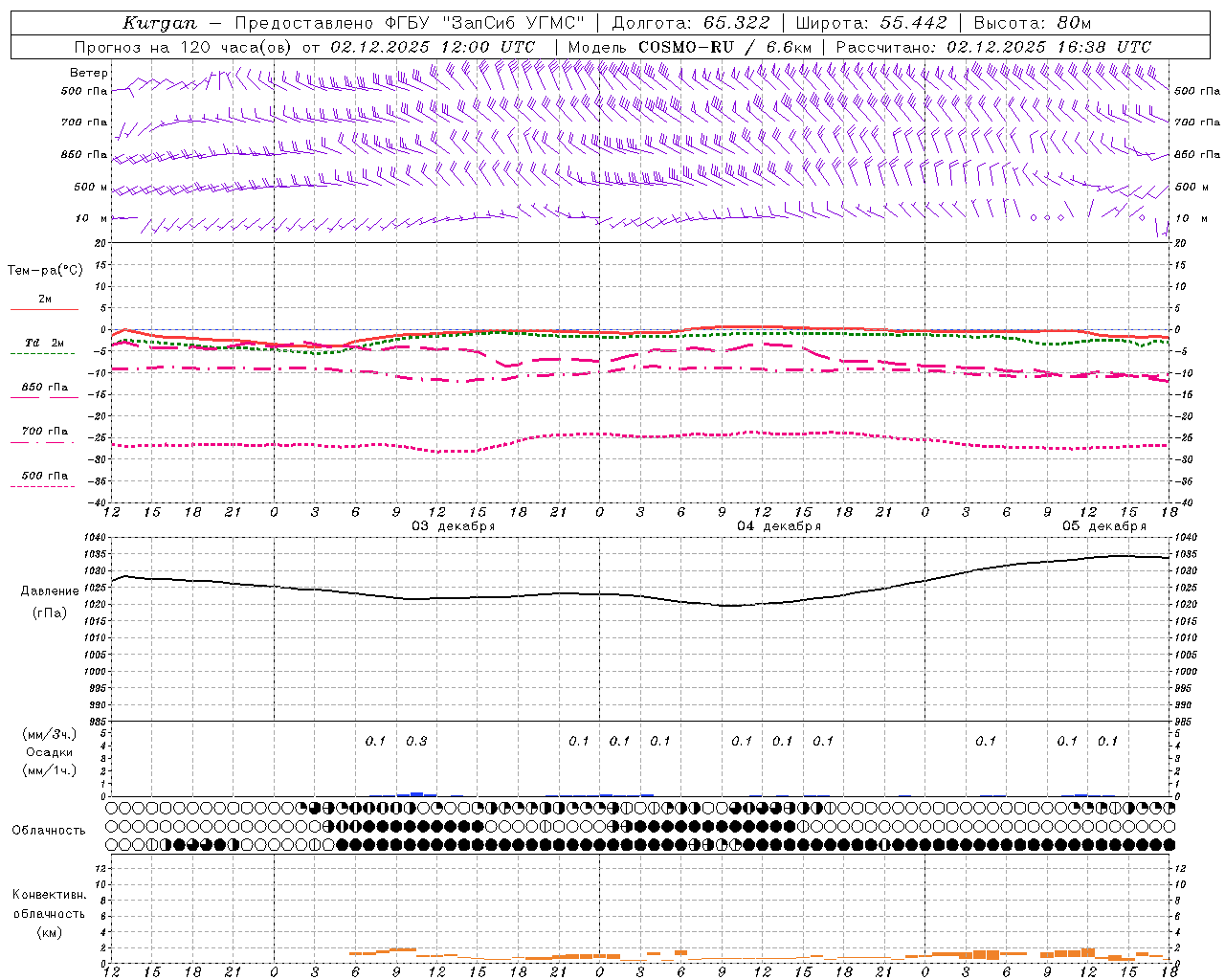1225x980 pixels.
Task: Click the "Тем-ра(°C)" temperature label
Action: 45,271
